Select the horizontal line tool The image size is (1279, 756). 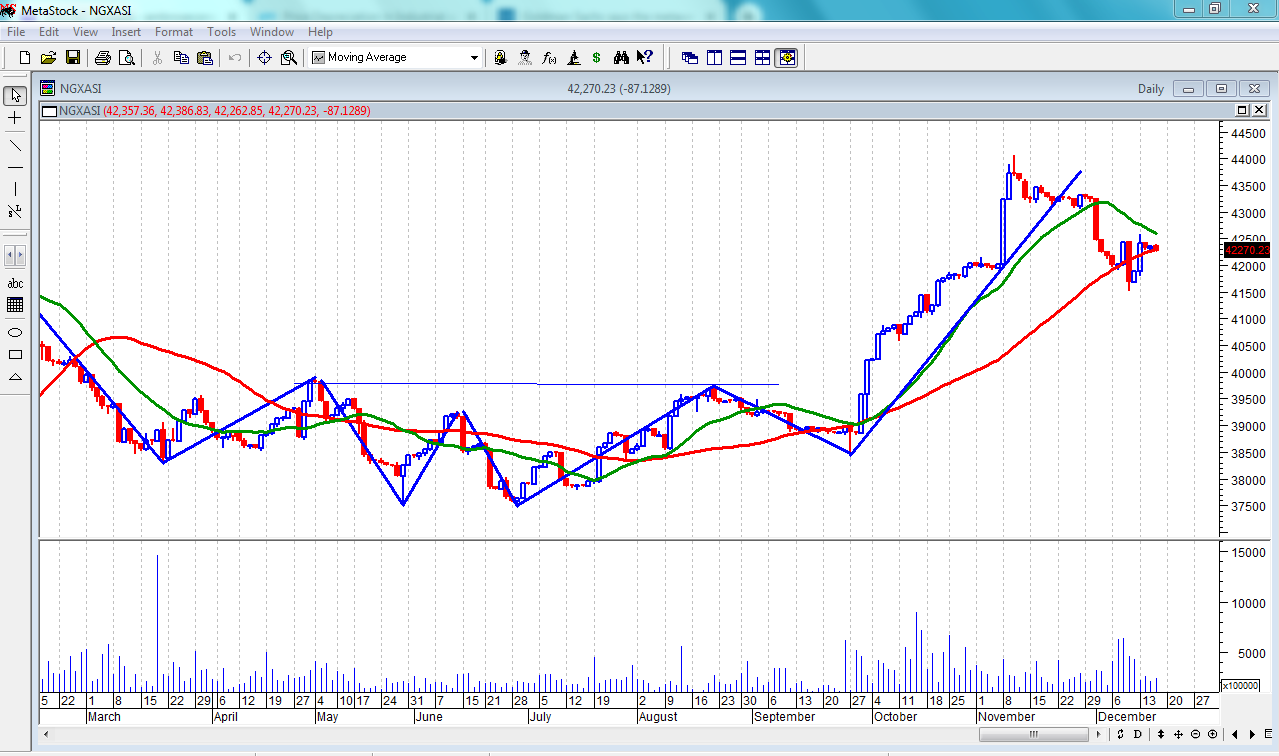tap(15, 167)
